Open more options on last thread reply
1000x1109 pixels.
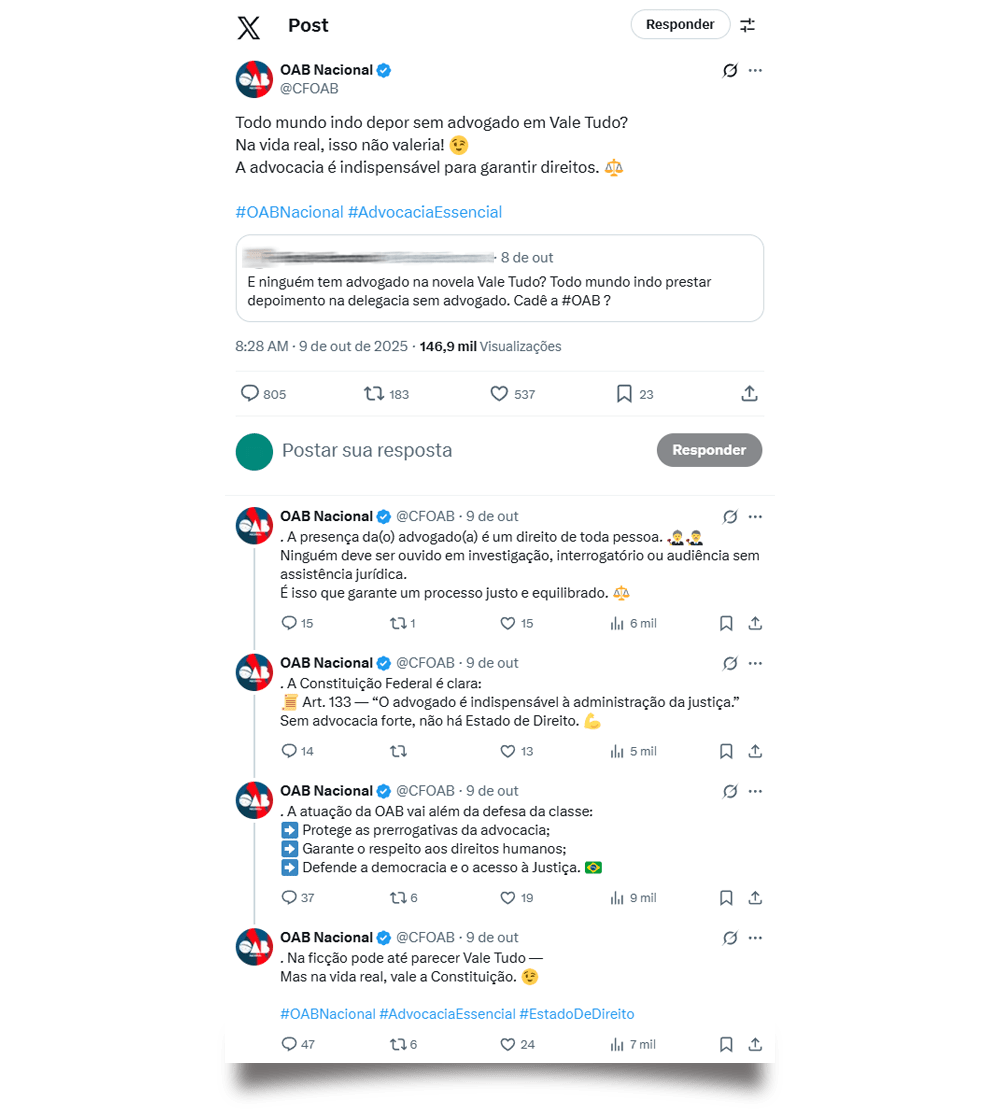(755, 938)
